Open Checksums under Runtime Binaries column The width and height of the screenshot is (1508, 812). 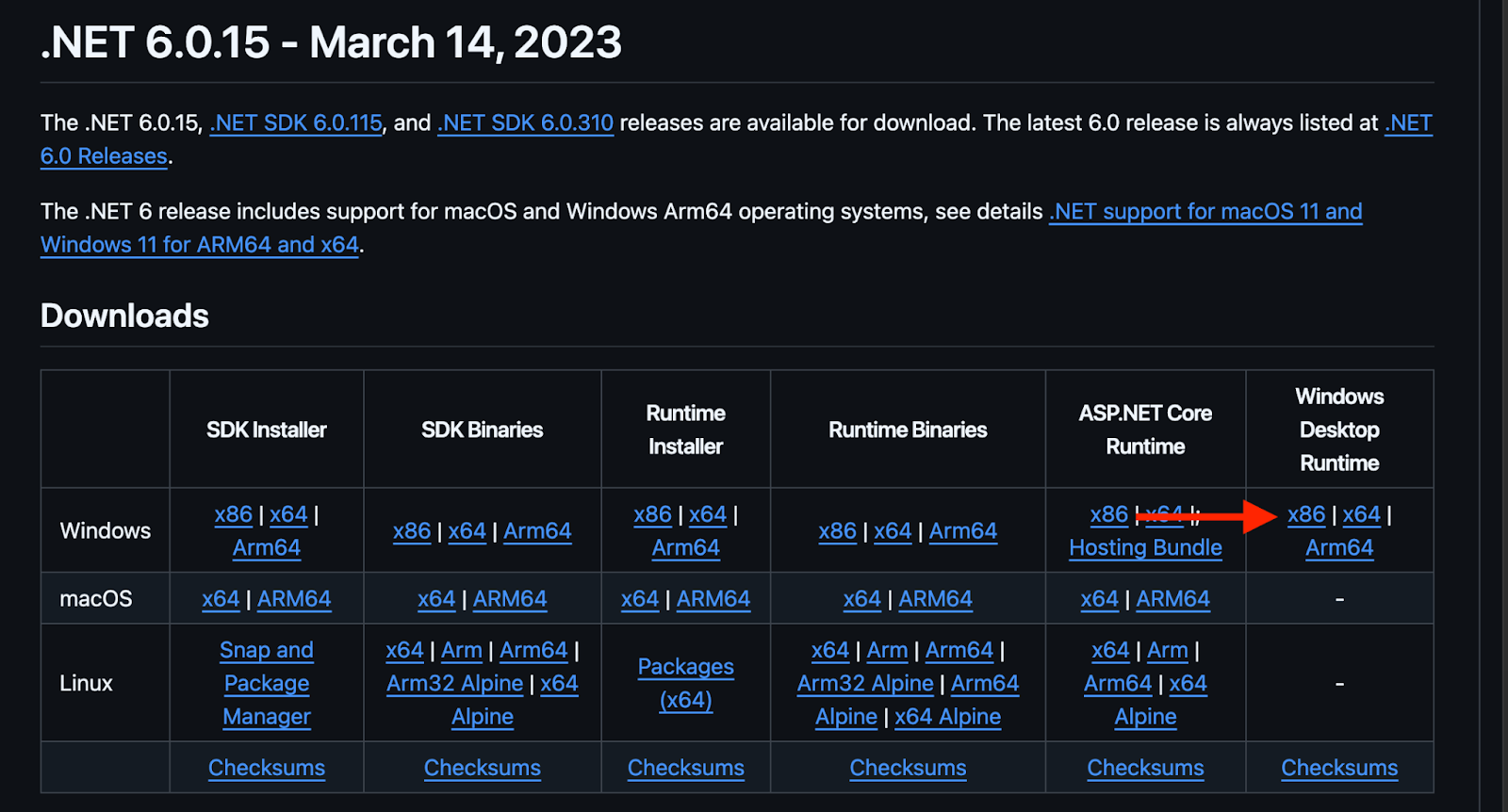pyautogui.click(x=909, y=768)
